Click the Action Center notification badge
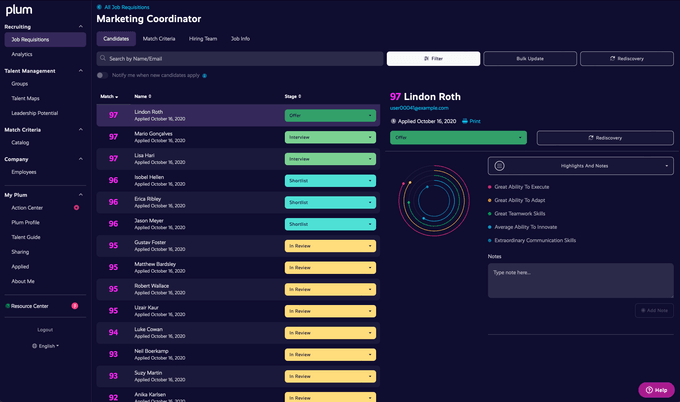The height and width of the screenshot is (402, 680). (x=76, y=207)
